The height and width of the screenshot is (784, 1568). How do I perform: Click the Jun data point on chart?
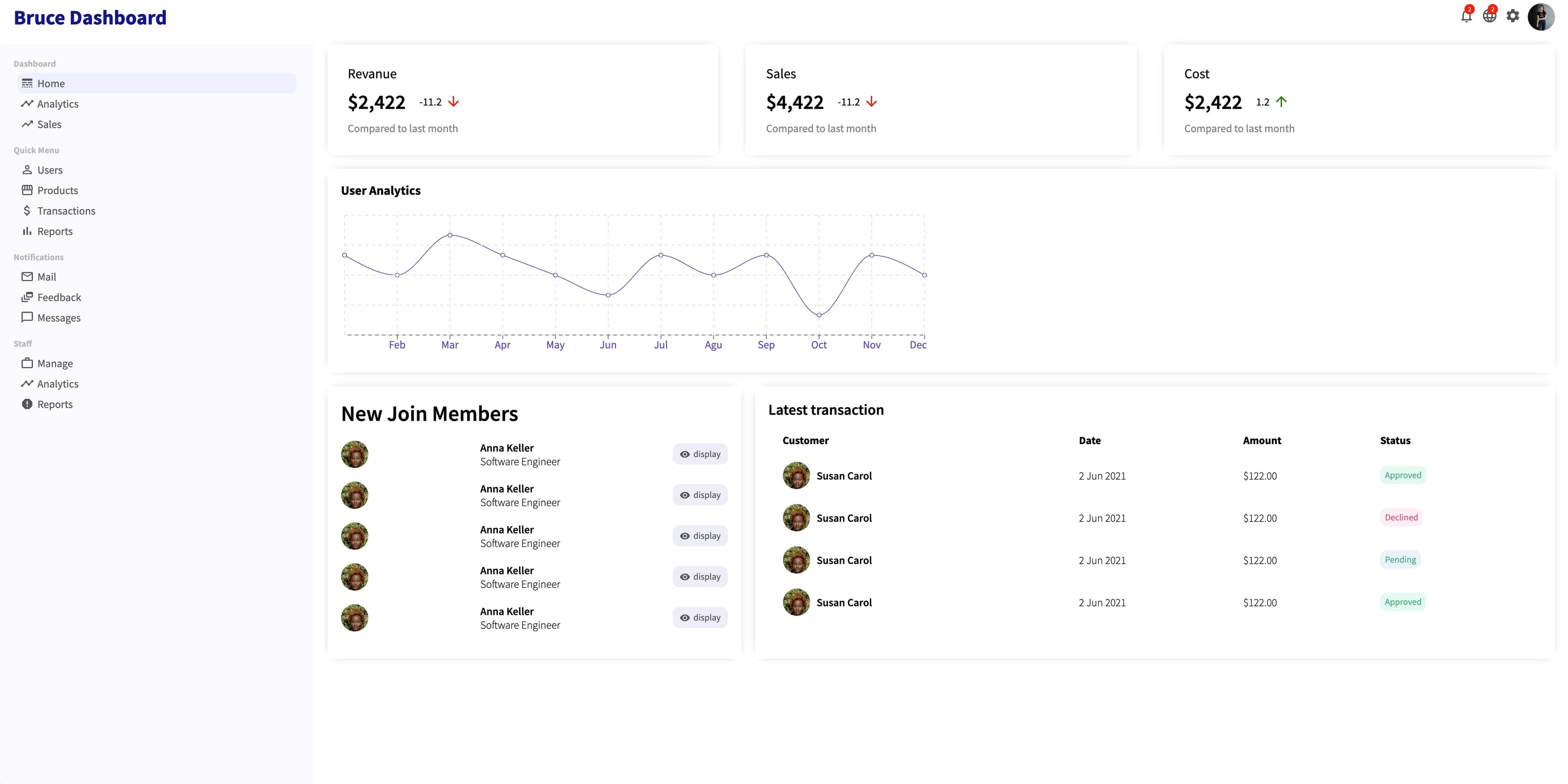tap(608, 295)
